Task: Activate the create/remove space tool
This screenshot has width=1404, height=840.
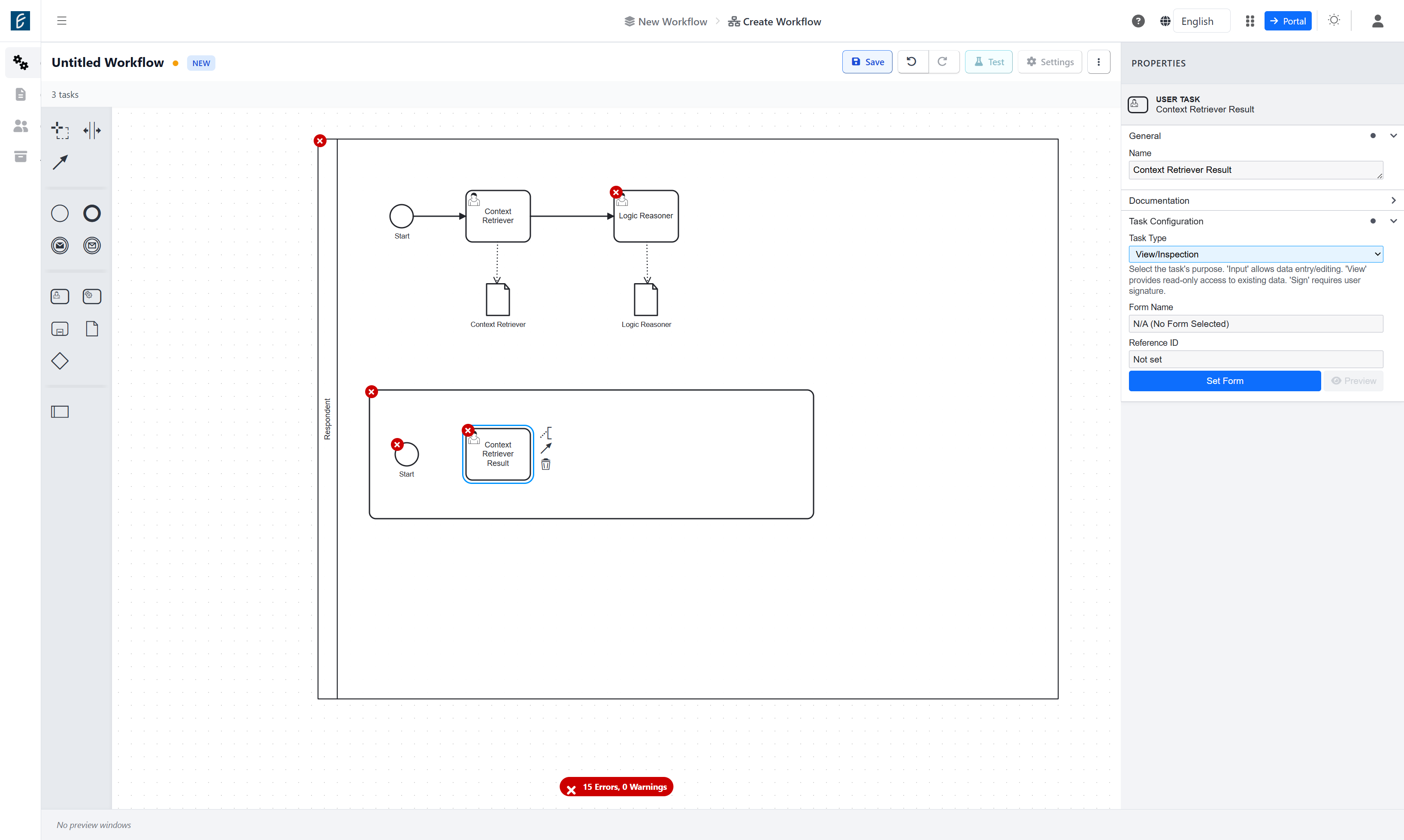Action: 92,130
